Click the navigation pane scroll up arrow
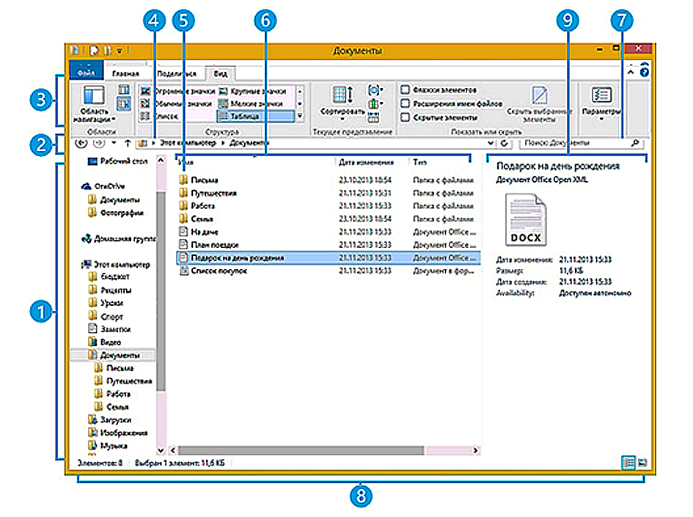 point(161,160)
